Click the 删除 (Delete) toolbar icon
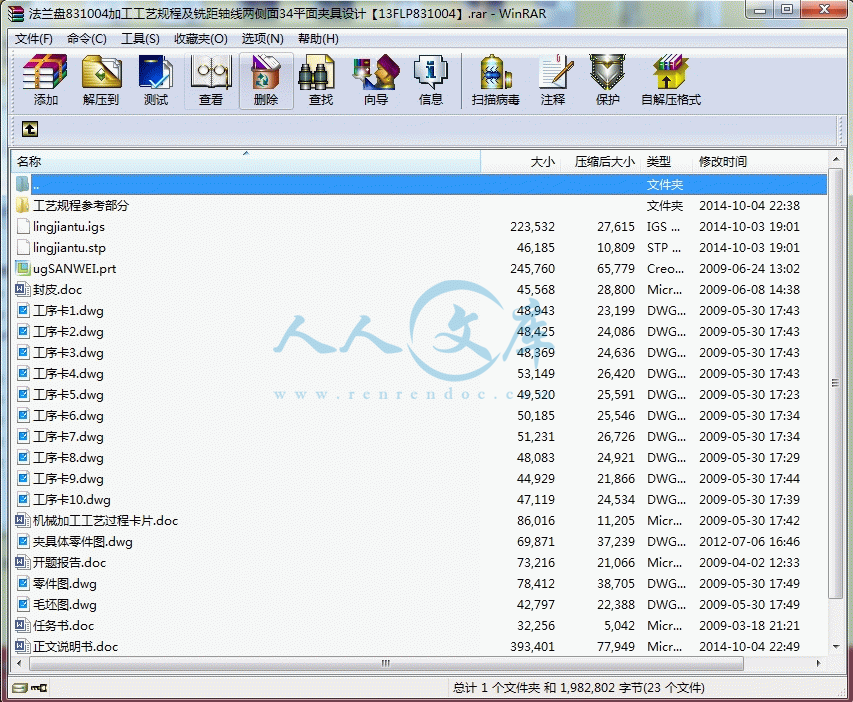The width and height of the screenshot is (853, 702). click(x=266, y=72)
